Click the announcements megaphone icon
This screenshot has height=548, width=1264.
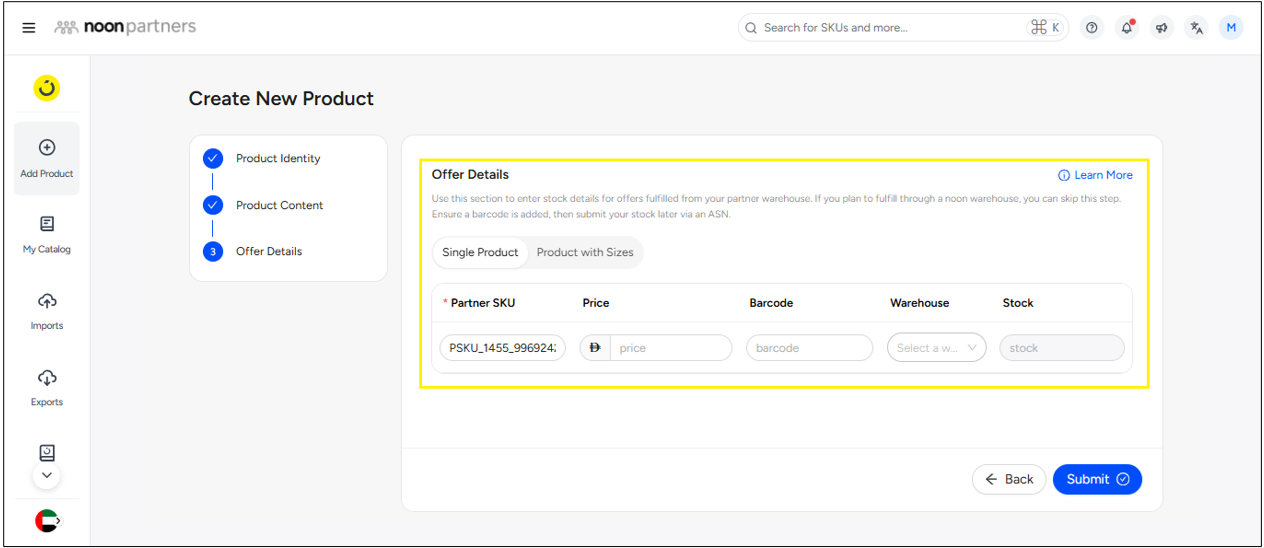coord(1162,28)
